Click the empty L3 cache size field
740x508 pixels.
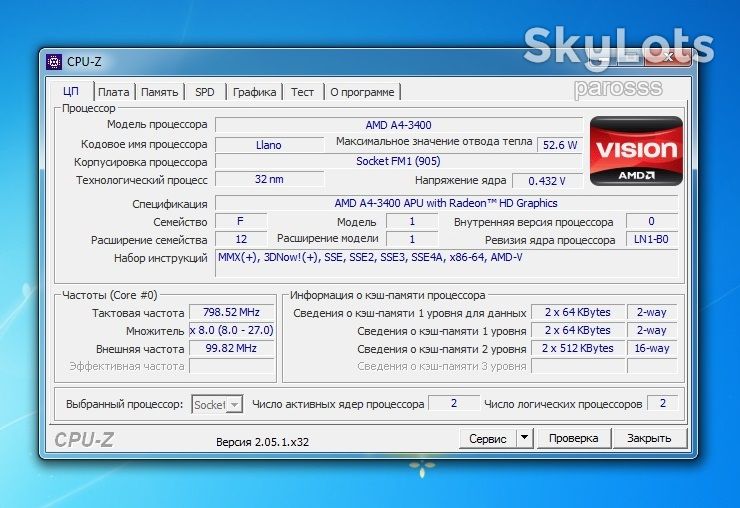coord(578,366)
